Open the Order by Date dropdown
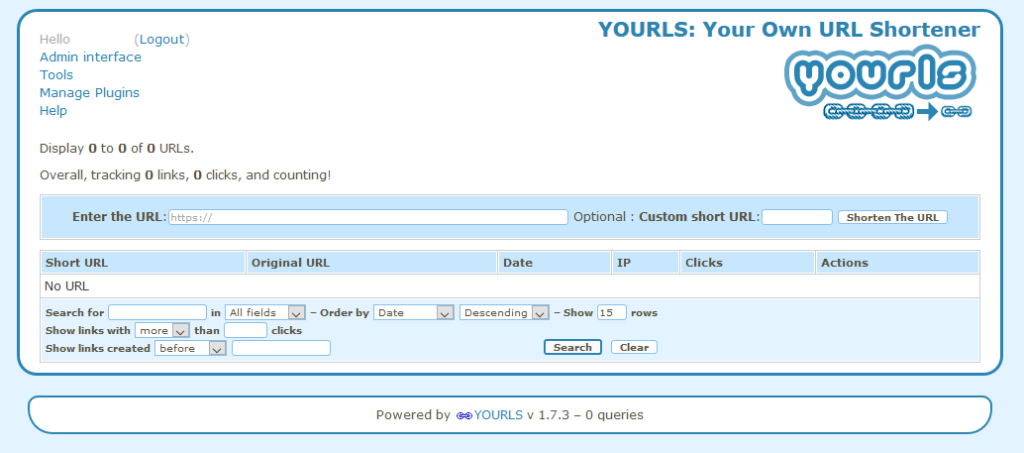 (414, 313)
